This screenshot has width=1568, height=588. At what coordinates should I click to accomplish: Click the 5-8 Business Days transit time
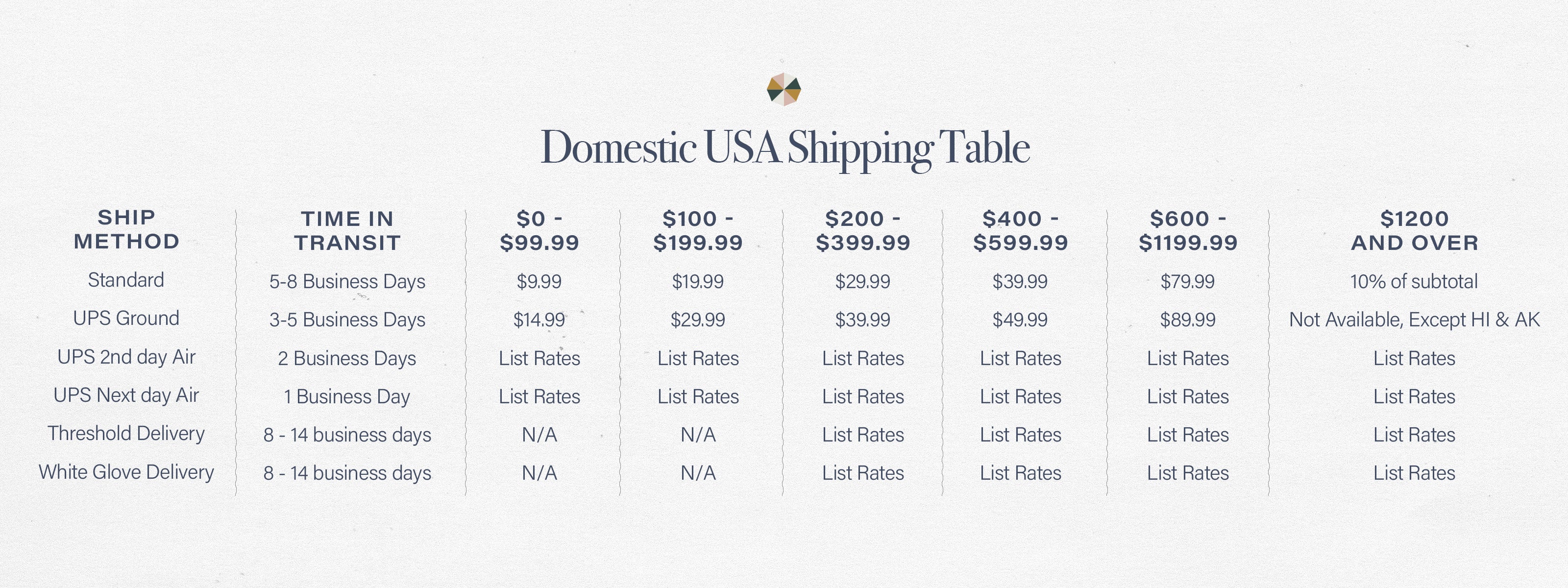(x=347, y=282)
